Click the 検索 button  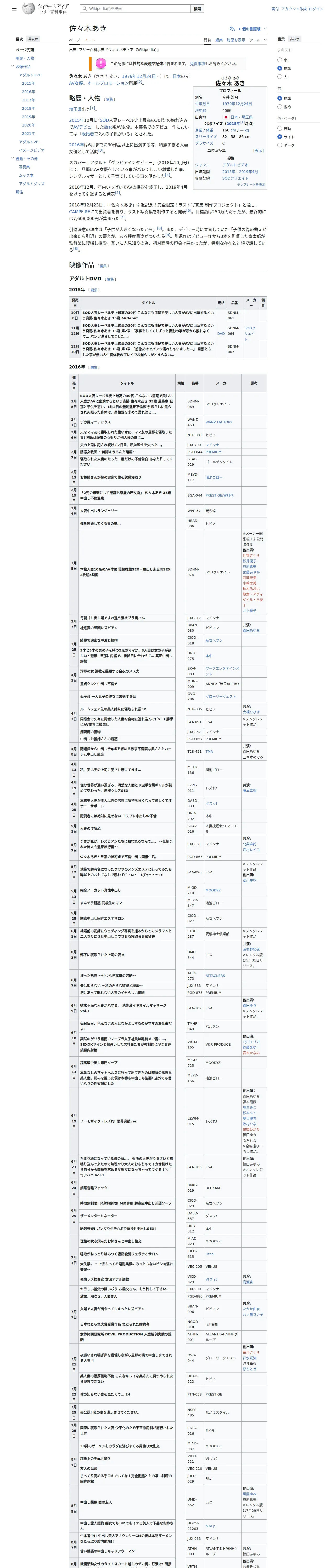[197, 9]
